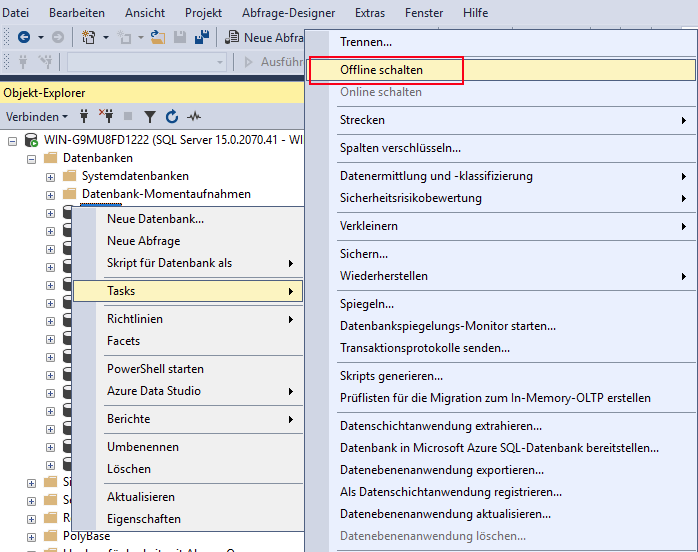Viewport: 698px width, 552px height.
Task: Click the filter funnel icon
Action: click(x=150, y=116)
